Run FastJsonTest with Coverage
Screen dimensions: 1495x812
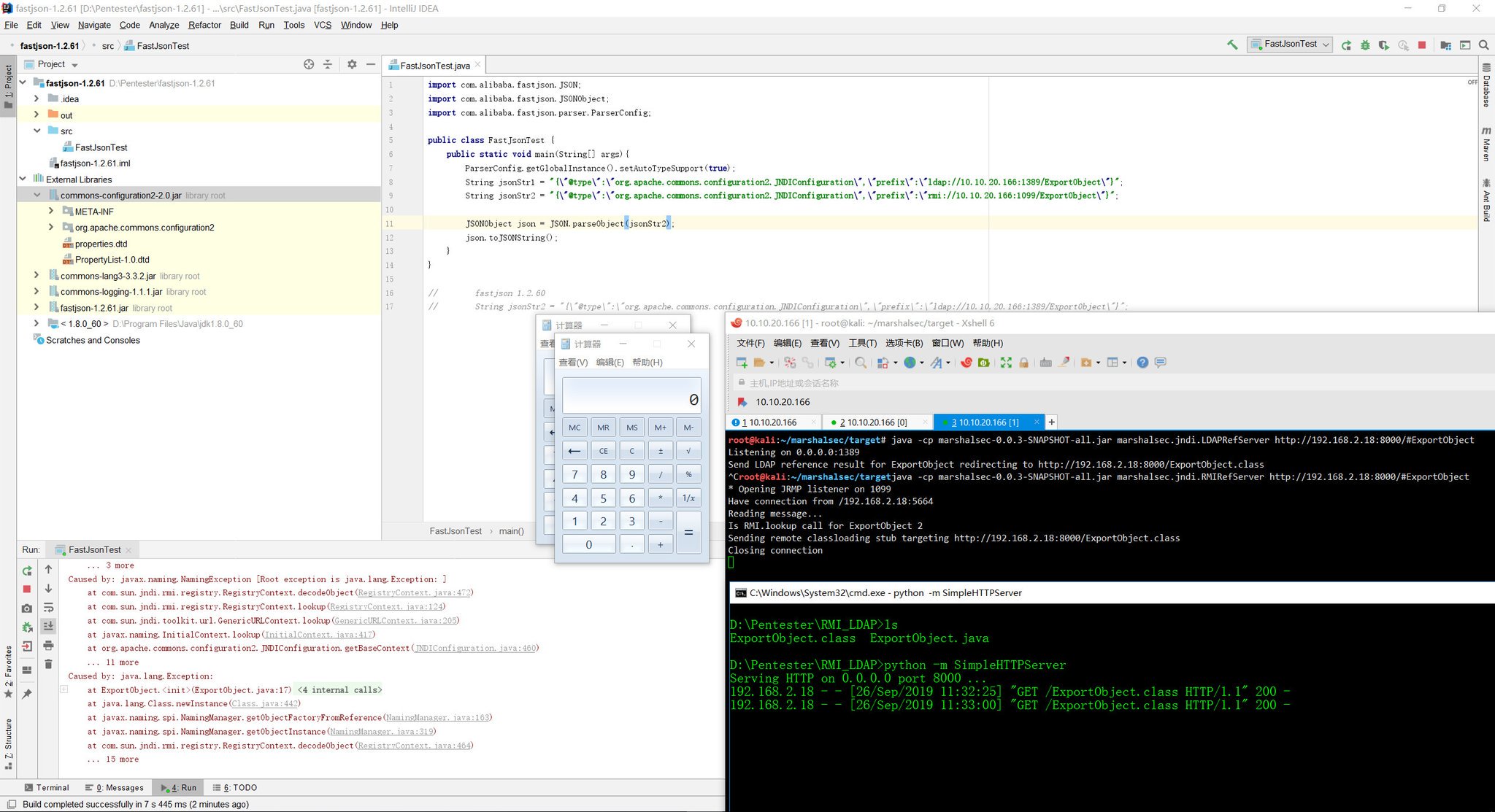tap(1384, 45)
